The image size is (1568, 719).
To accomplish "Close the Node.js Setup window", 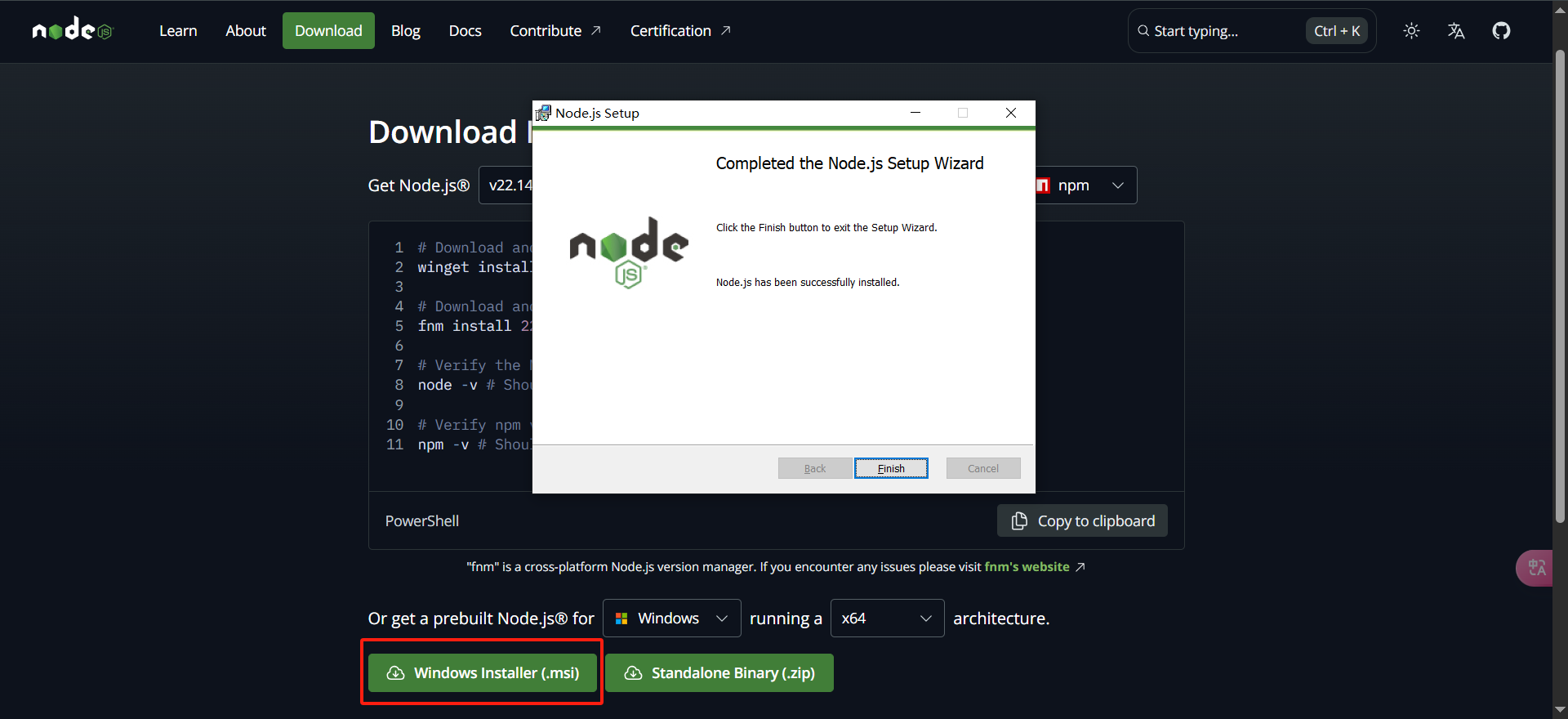I will pyautogui.click(x=1011, y=113).
